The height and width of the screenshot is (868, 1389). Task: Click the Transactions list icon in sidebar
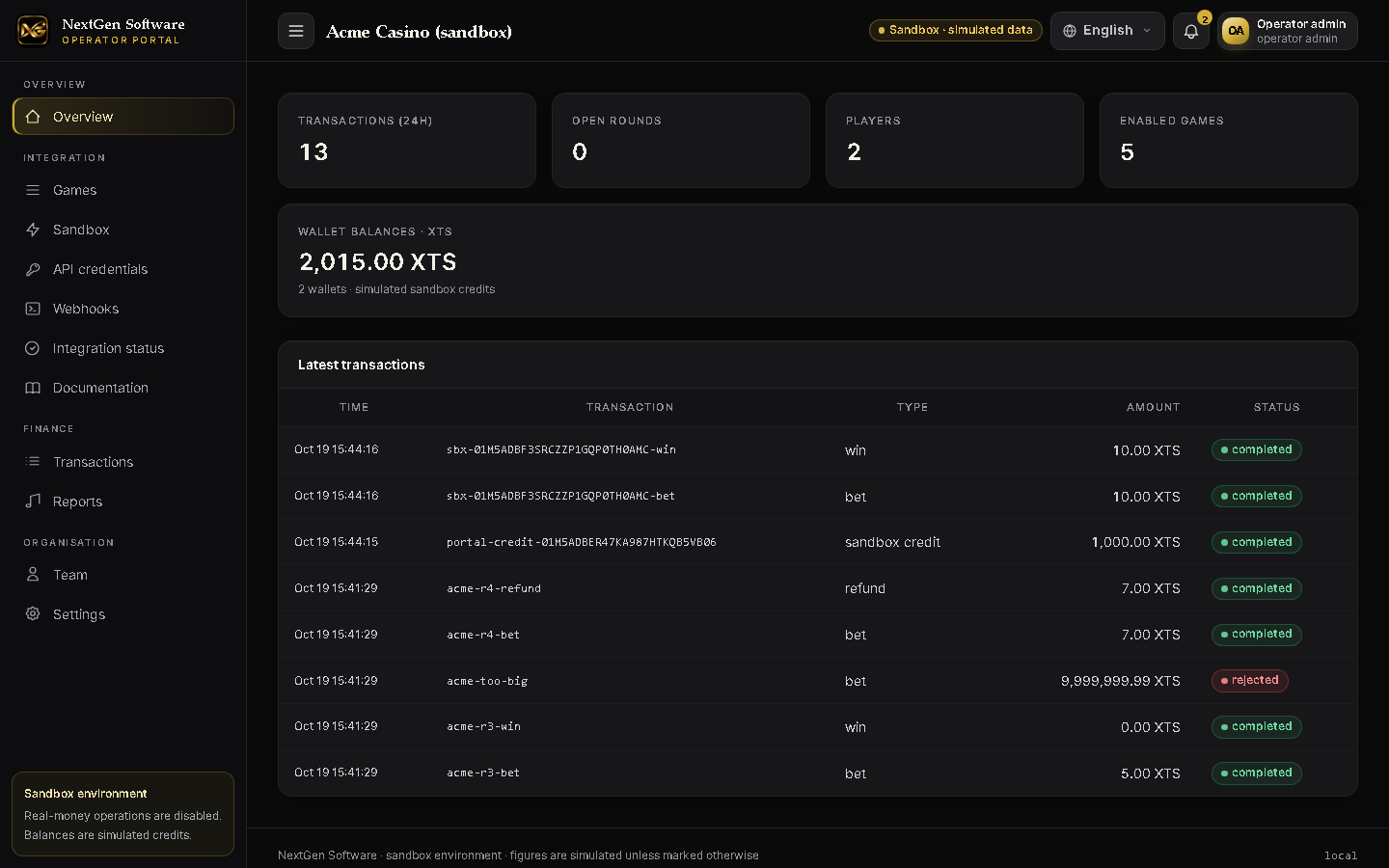[33, 462]
